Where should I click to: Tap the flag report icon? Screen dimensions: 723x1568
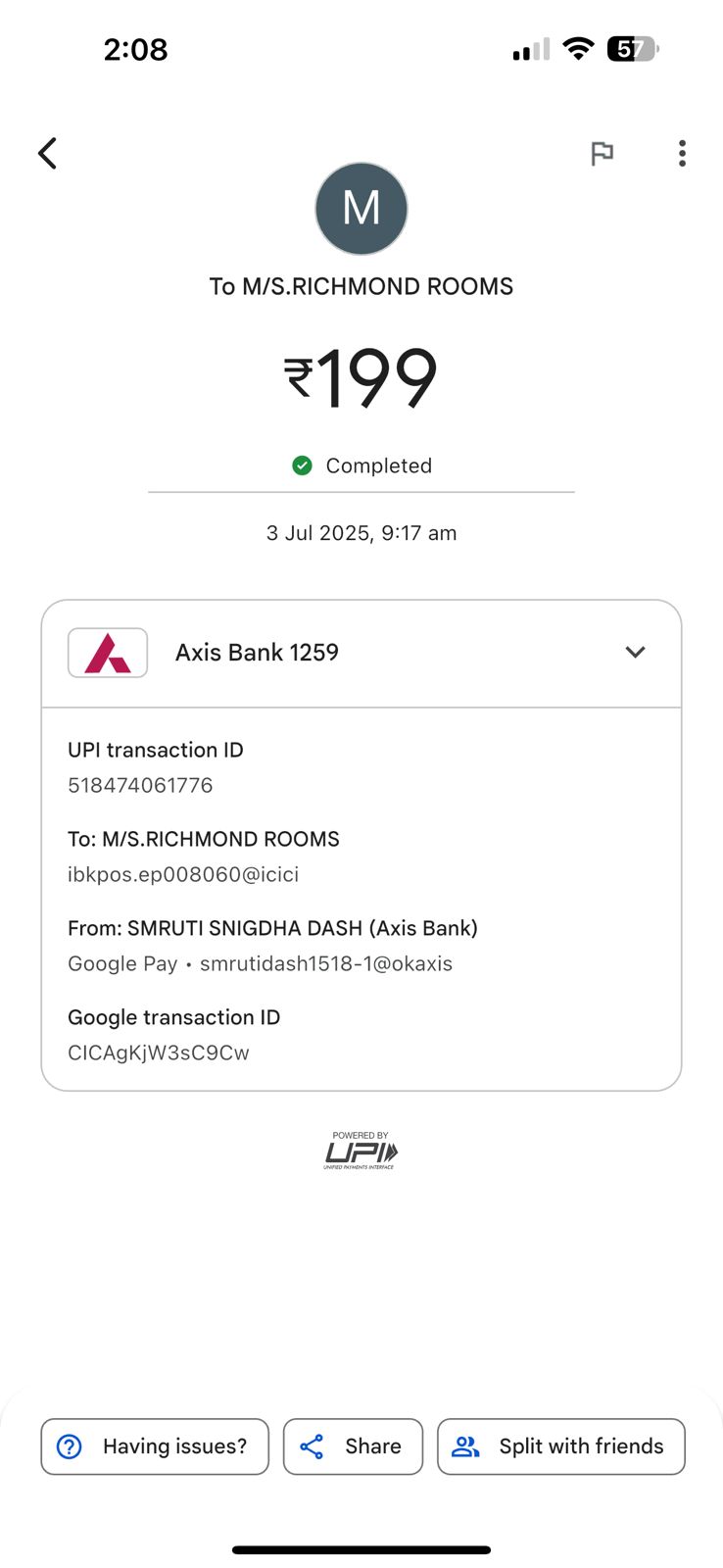point(602,153)
